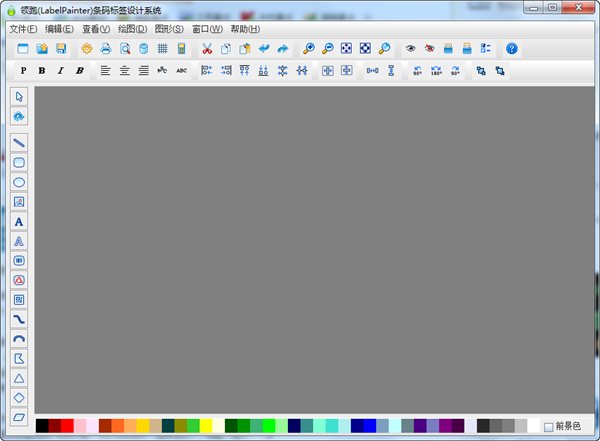Select the arrow pointer tool
This screenshot has width=600, height=441.
(19, 96)
